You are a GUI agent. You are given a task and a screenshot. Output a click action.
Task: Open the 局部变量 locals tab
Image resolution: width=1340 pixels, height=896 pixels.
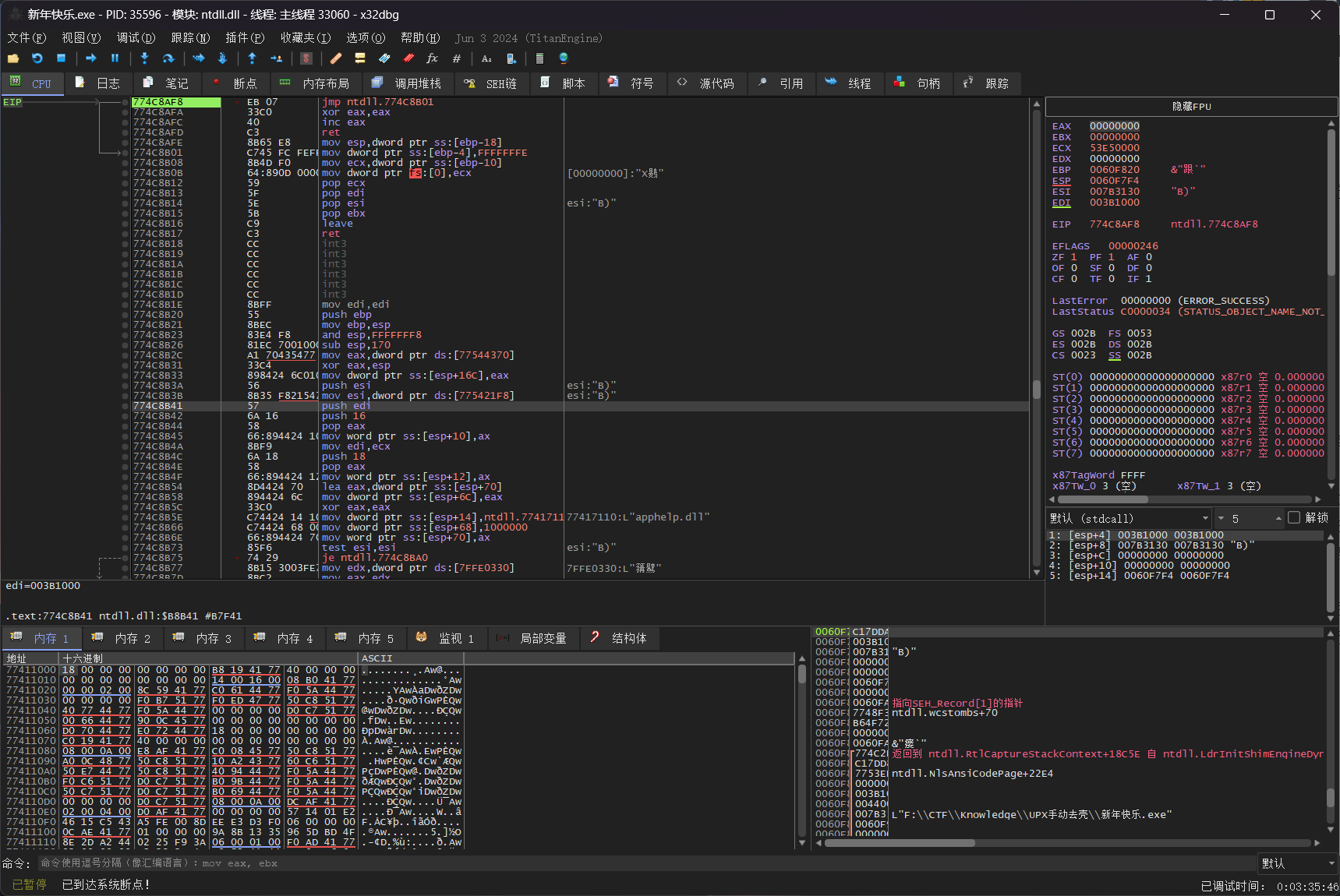pyautogui.click(x=535, y=638)
